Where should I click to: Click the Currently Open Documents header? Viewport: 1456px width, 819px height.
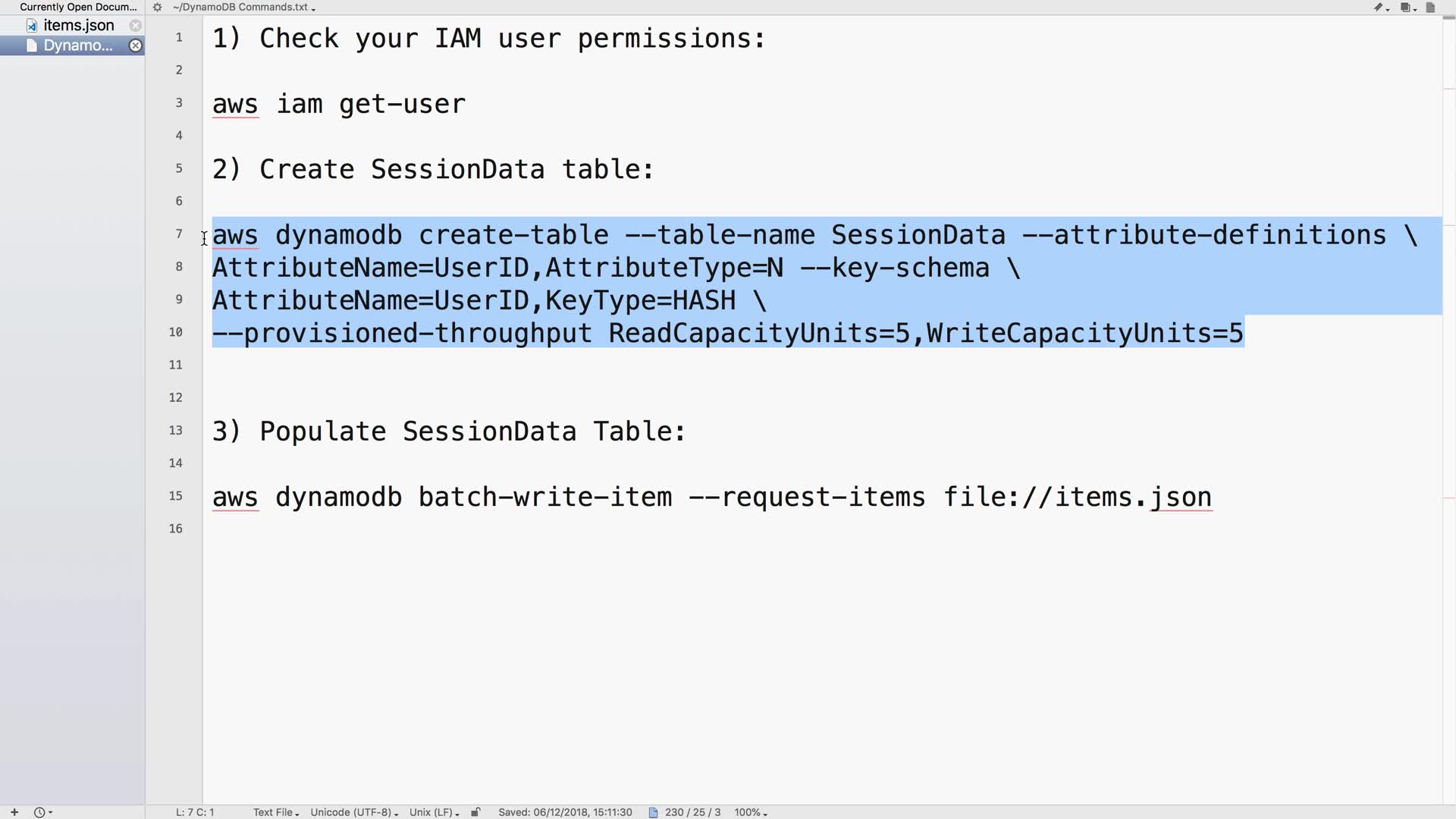tap(77, 7)
